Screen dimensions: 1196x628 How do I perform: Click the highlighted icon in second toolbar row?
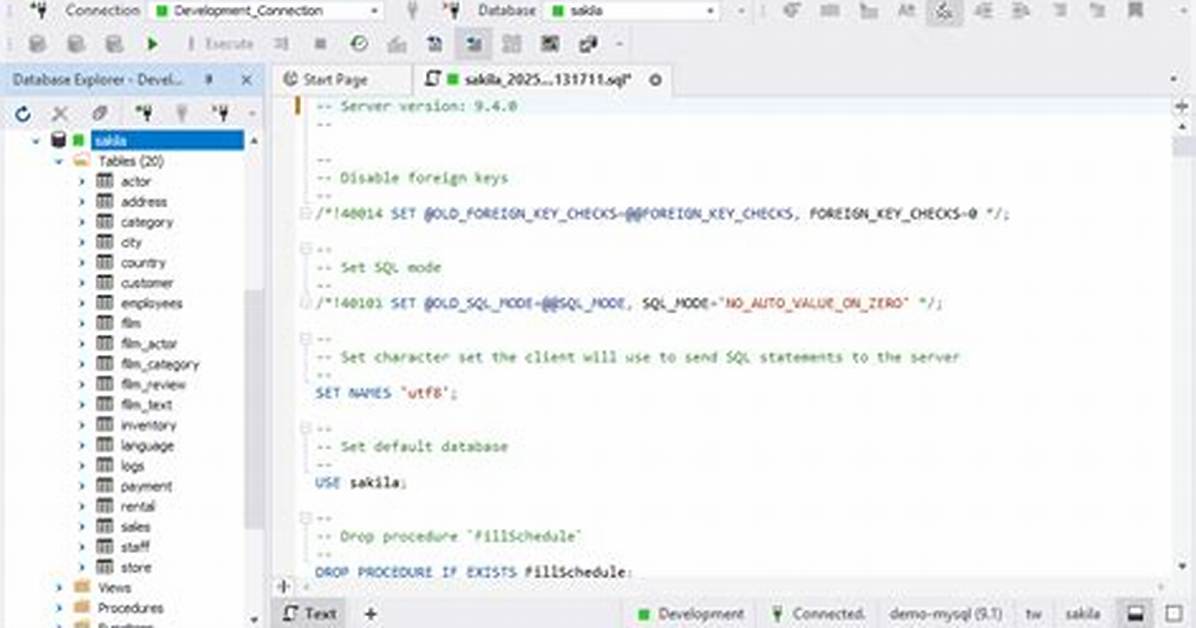[x=474, y=44]
